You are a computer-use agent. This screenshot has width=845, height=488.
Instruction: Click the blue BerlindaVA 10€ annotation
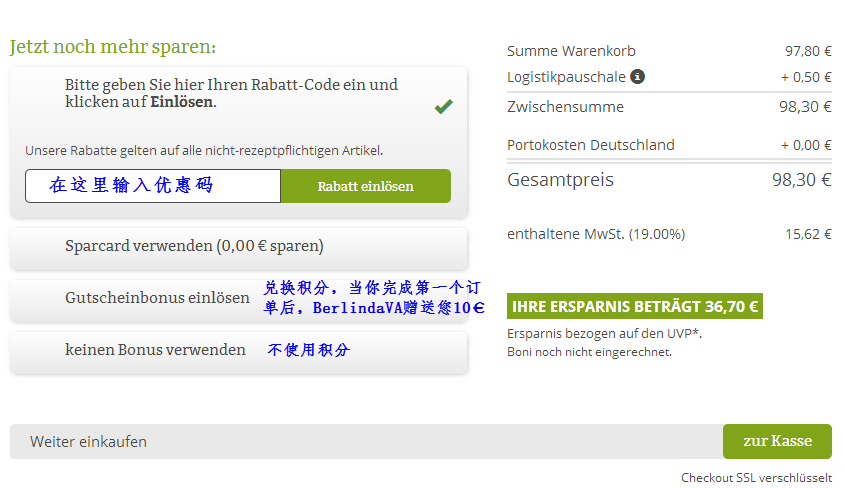[x=374, y=297]
